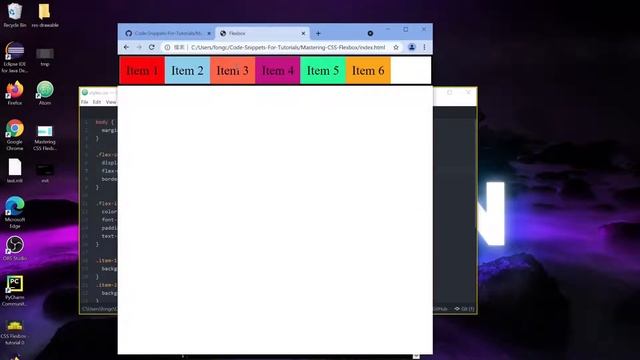Launch Eclipse IDE for Java desktop shortcut

click(x=15, y=58)
